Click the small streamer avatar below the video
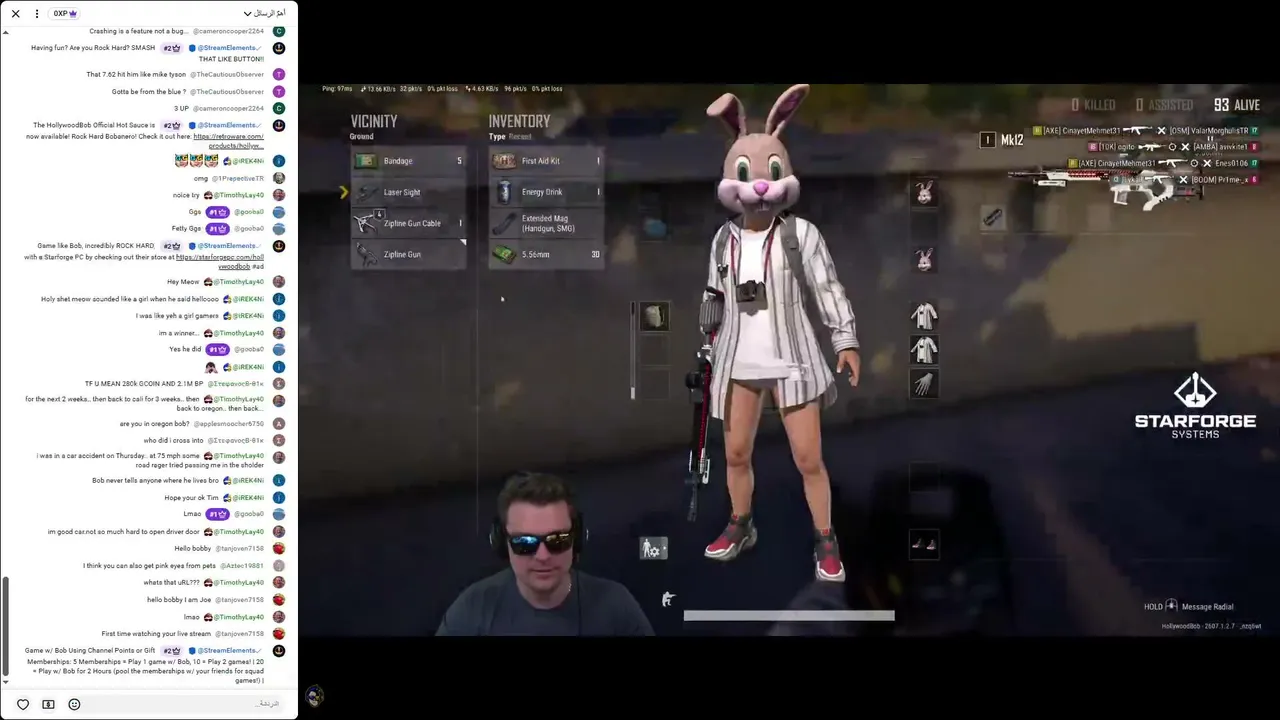The width and height of the screenshot is (1280, 720). pos(314,696)
